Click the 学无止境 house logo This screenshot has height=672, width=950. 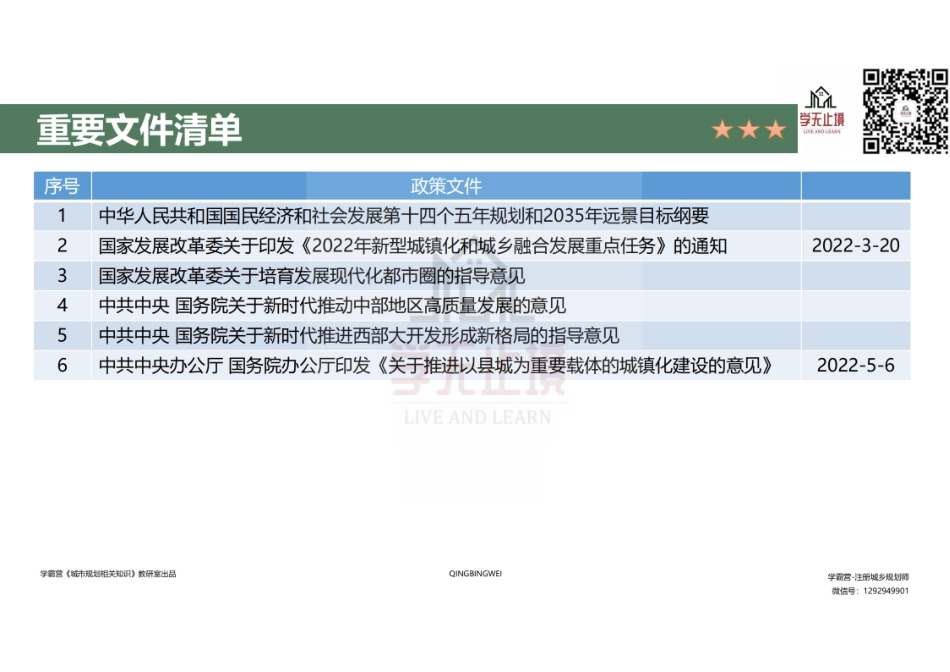(x=822, y=95)
